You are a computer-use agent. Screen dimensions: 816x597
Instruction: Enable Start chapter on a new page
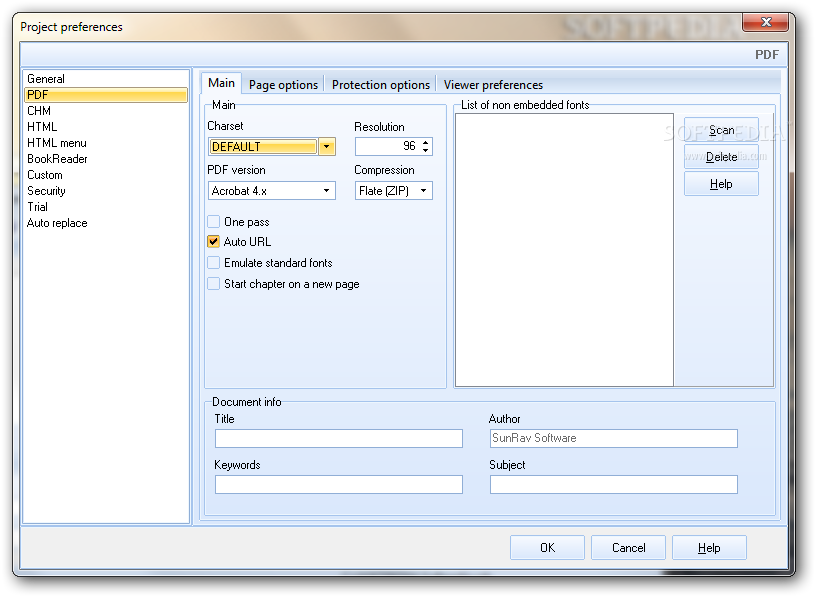click(x=213, y=284)
